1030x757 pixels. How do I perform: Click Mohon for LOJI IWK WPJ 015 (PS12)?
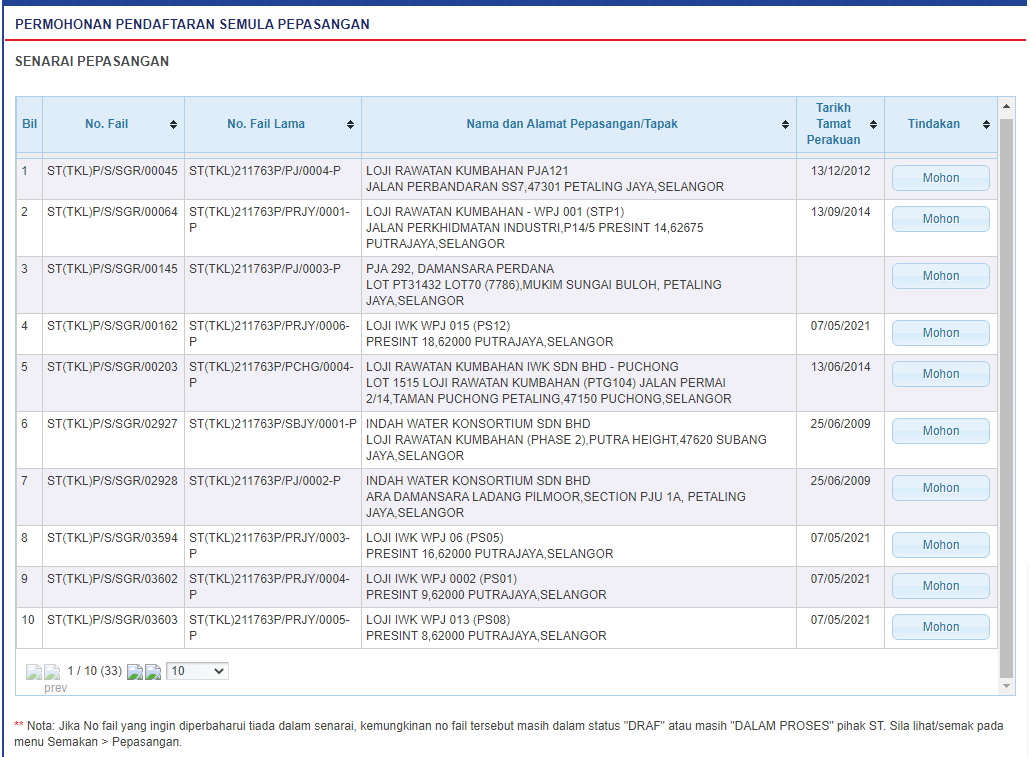[941, 333]
